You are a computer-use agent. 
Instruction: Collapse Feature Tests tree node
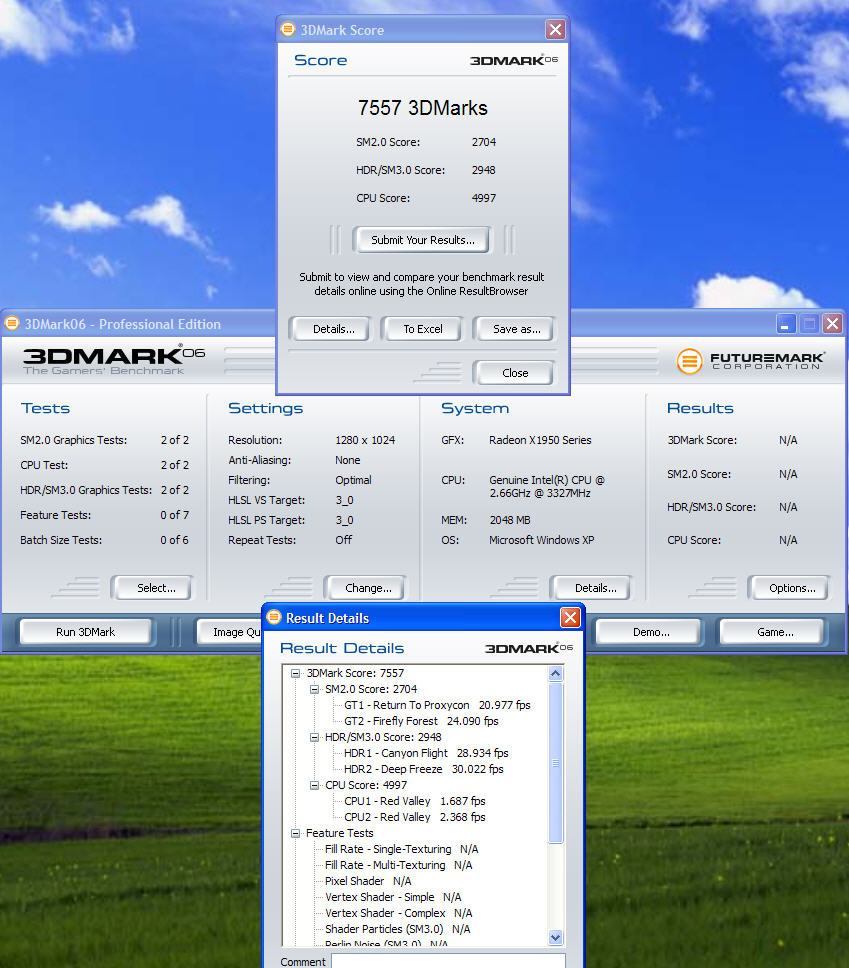[295, 833]
